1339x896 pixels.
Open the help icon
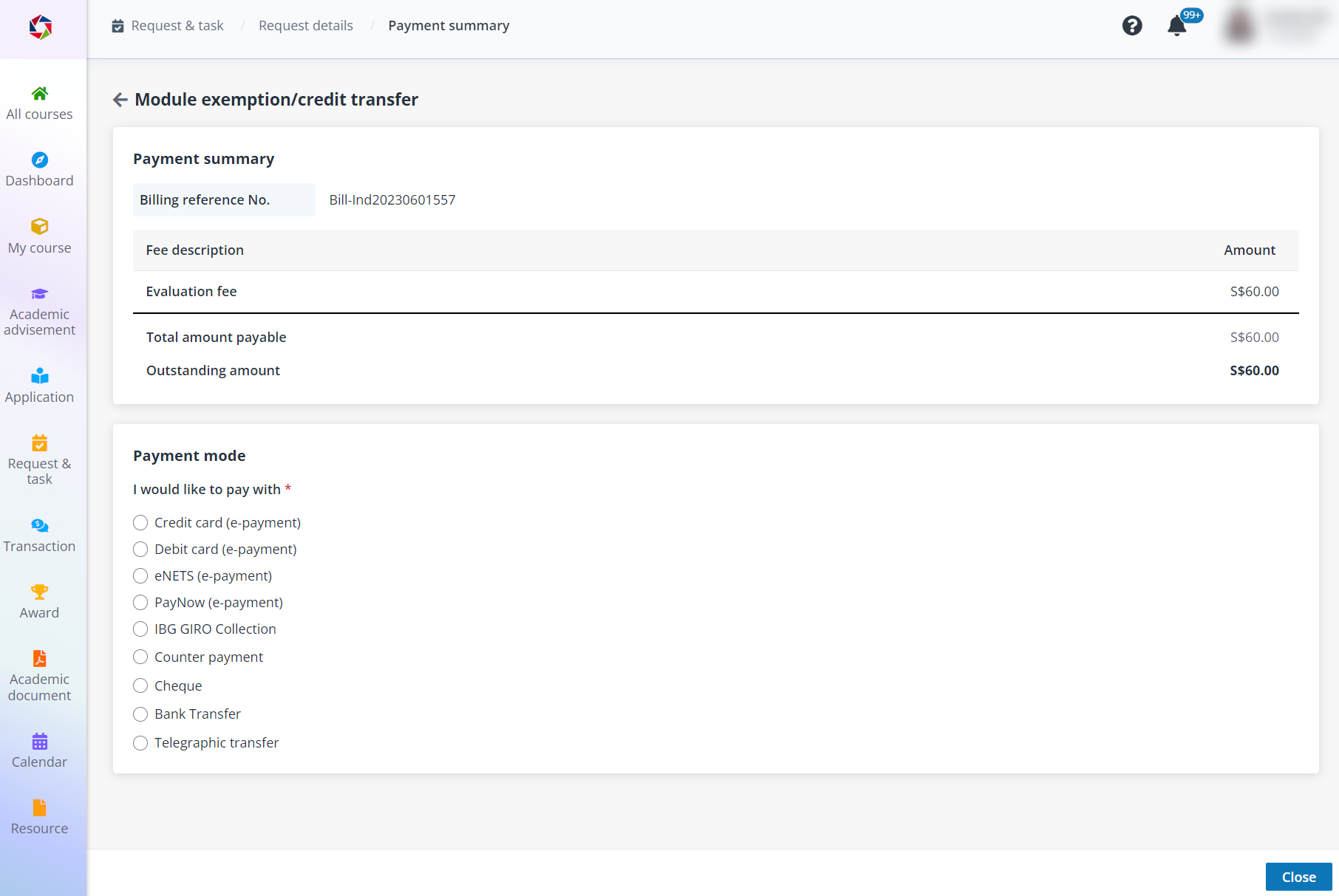(x=1133, y=26)
